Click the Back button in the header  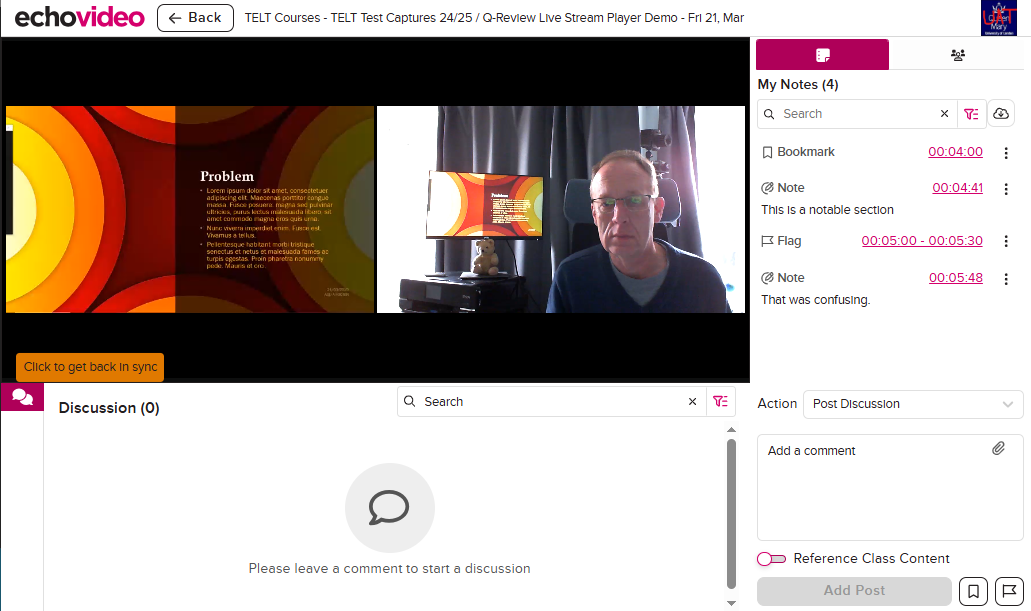195,17
